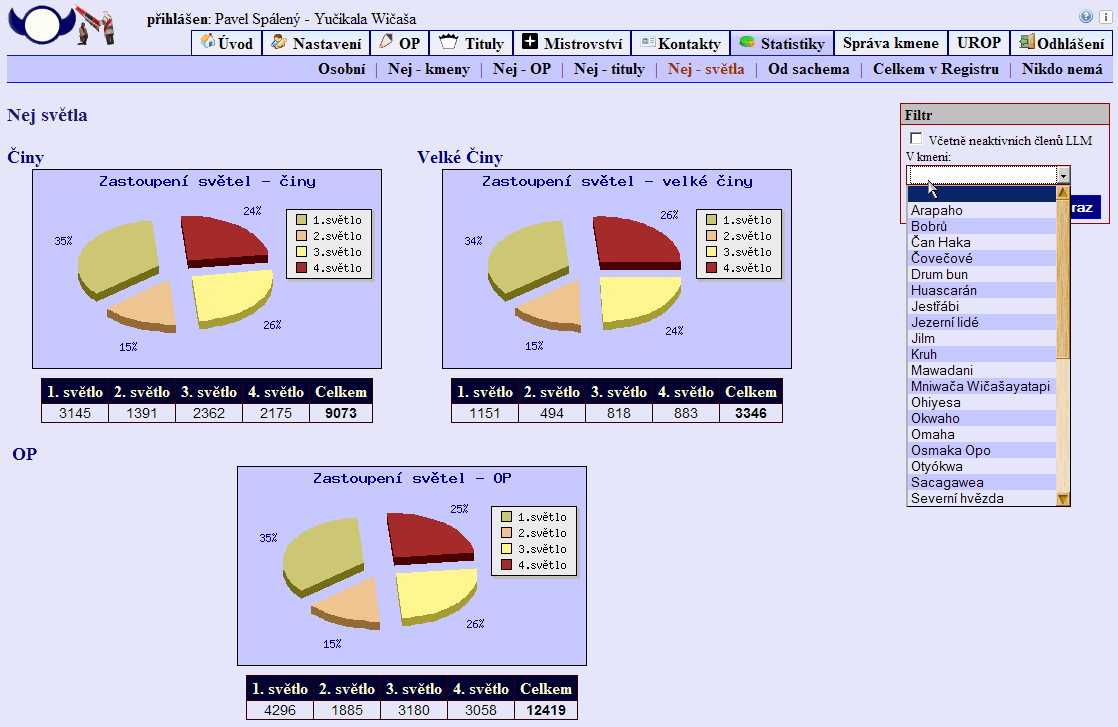
Task: Toggle 'Včetně neaktivních členů LLM' checkbox
Action: coord(916,139)
